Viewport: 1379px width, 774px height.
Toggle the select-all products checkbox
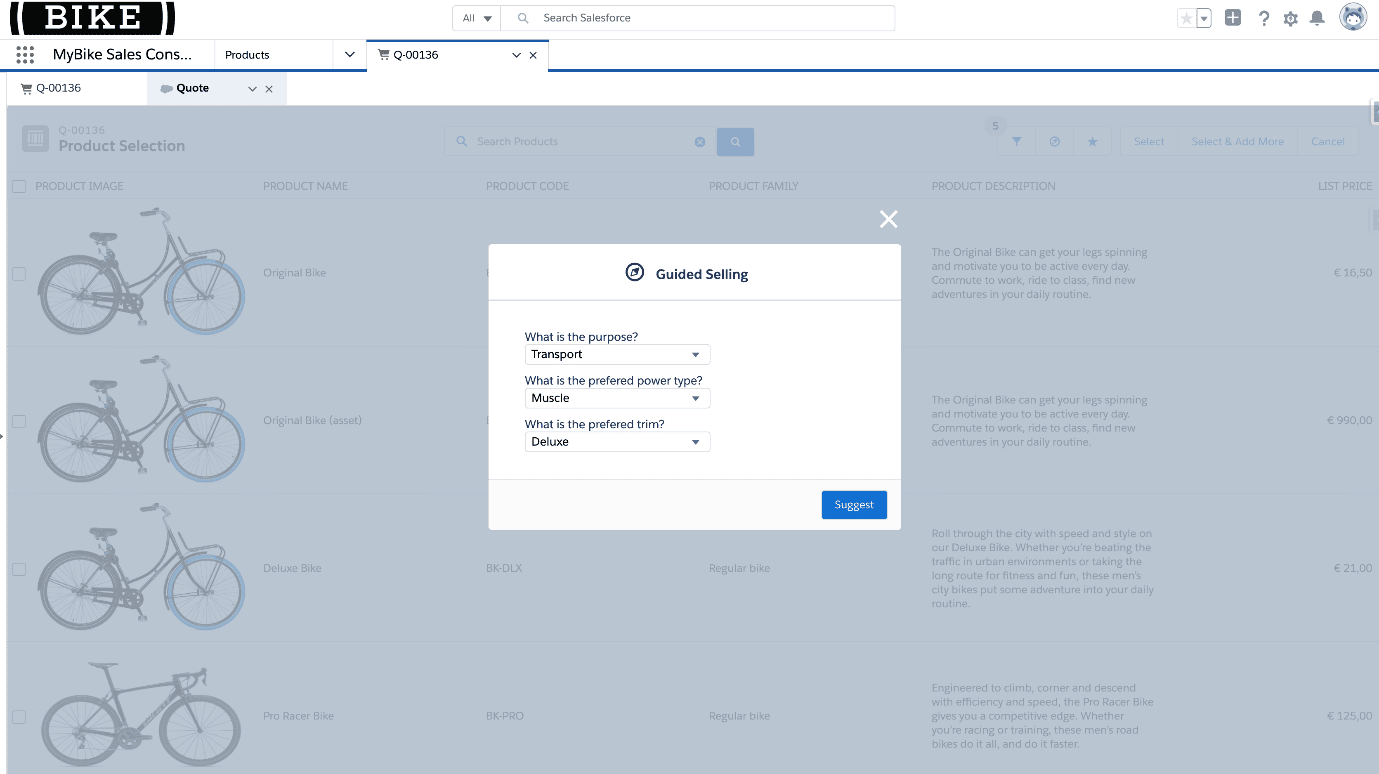tap(19, 186)
